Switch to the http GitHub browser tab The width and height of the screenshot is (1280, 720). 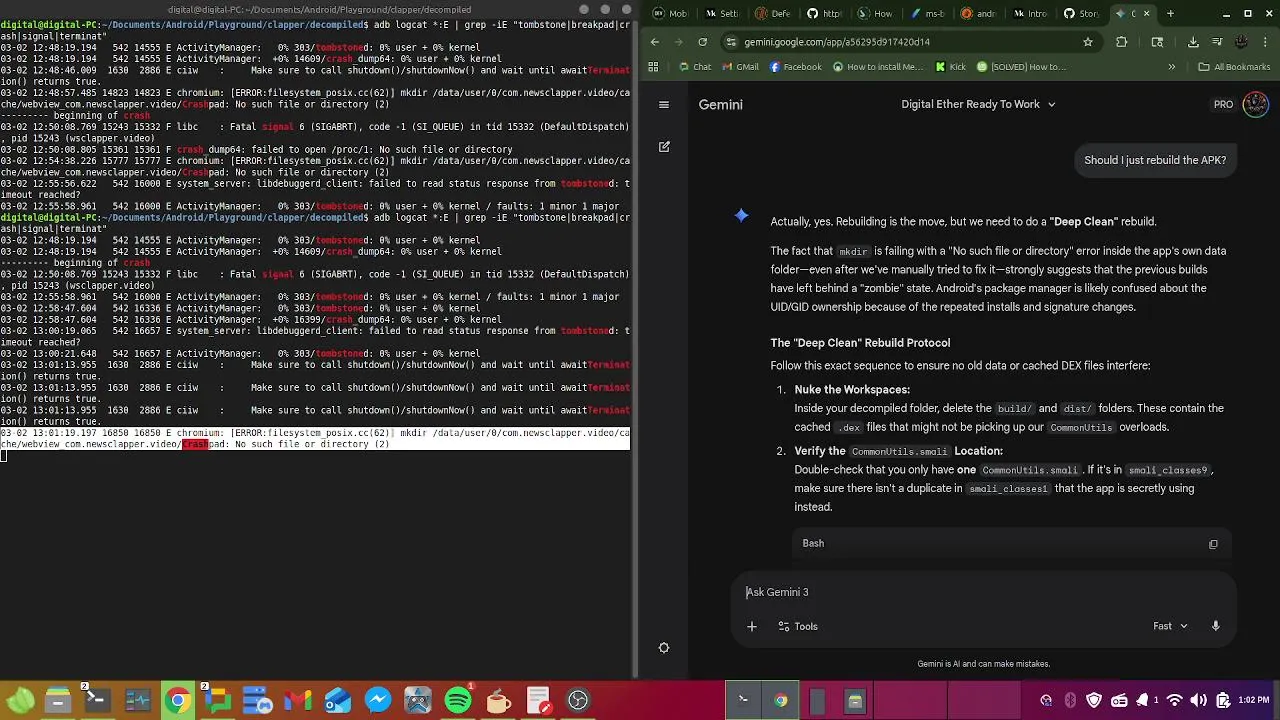point(824,13)
